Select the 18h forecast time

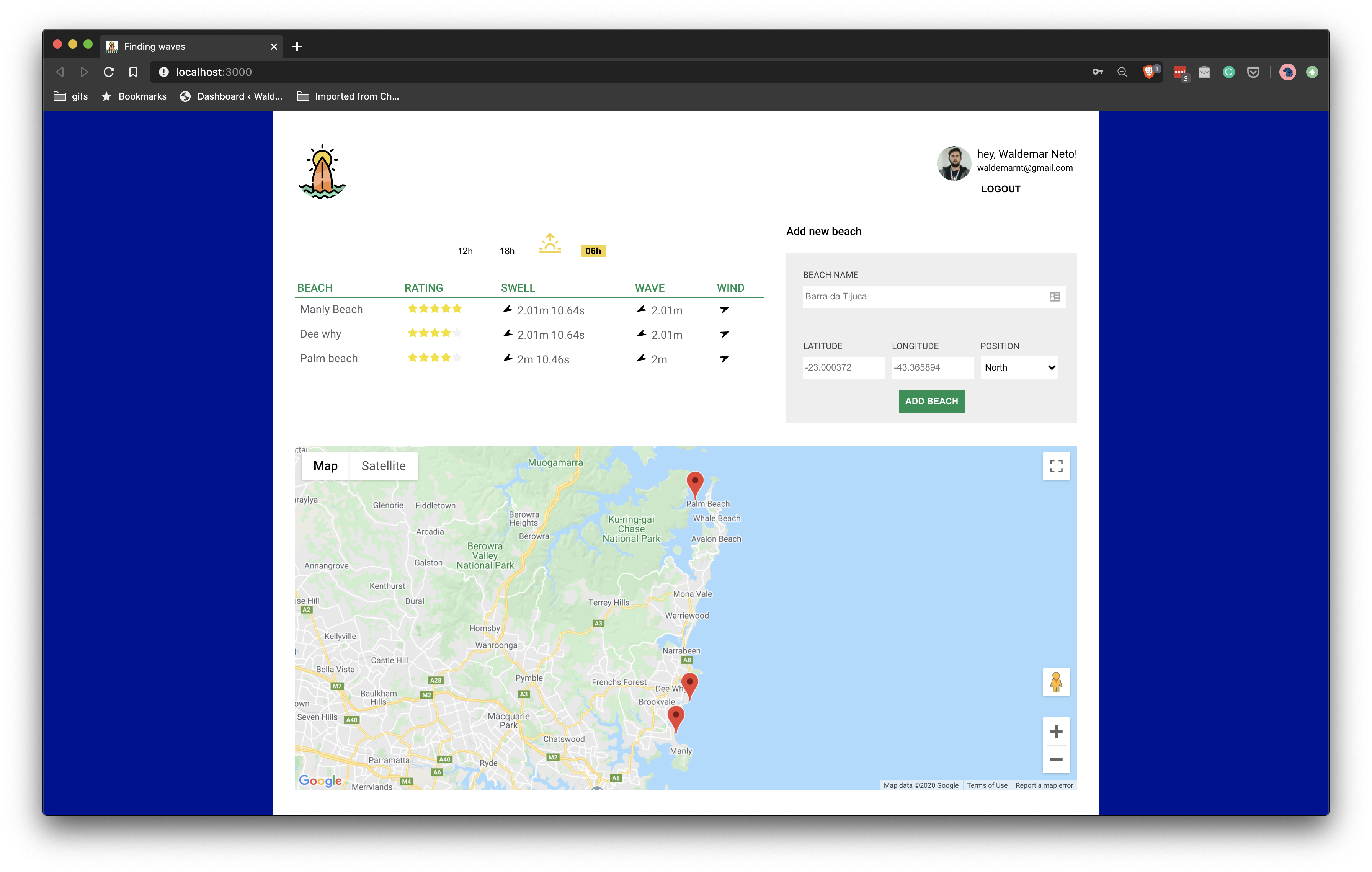point(506,251)
